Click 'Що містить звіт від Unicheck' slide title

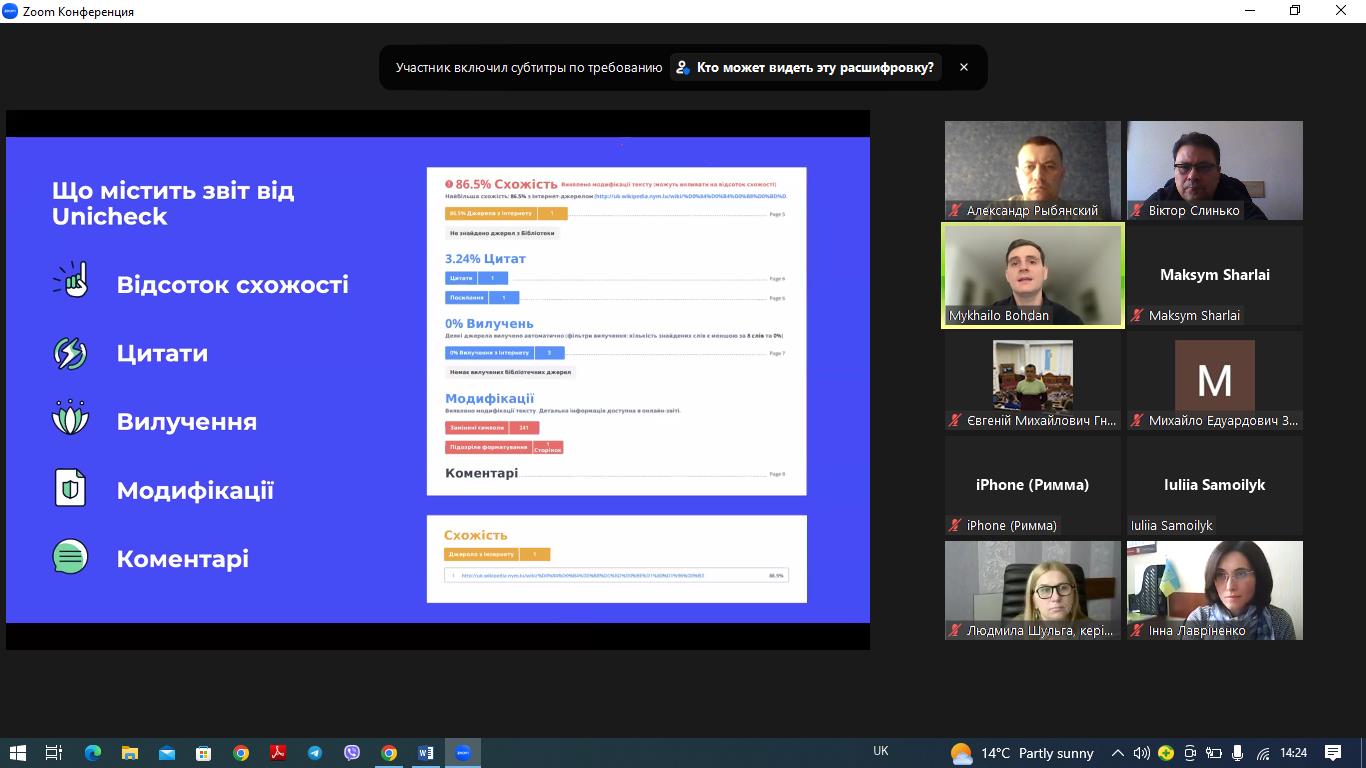pyautogui.click(x=173, y=203)
